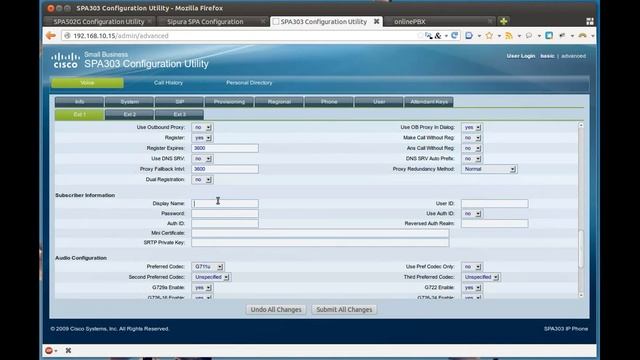Select the Voice tab
This screenshot has width=640, height=360.
(x=87, y=83)
